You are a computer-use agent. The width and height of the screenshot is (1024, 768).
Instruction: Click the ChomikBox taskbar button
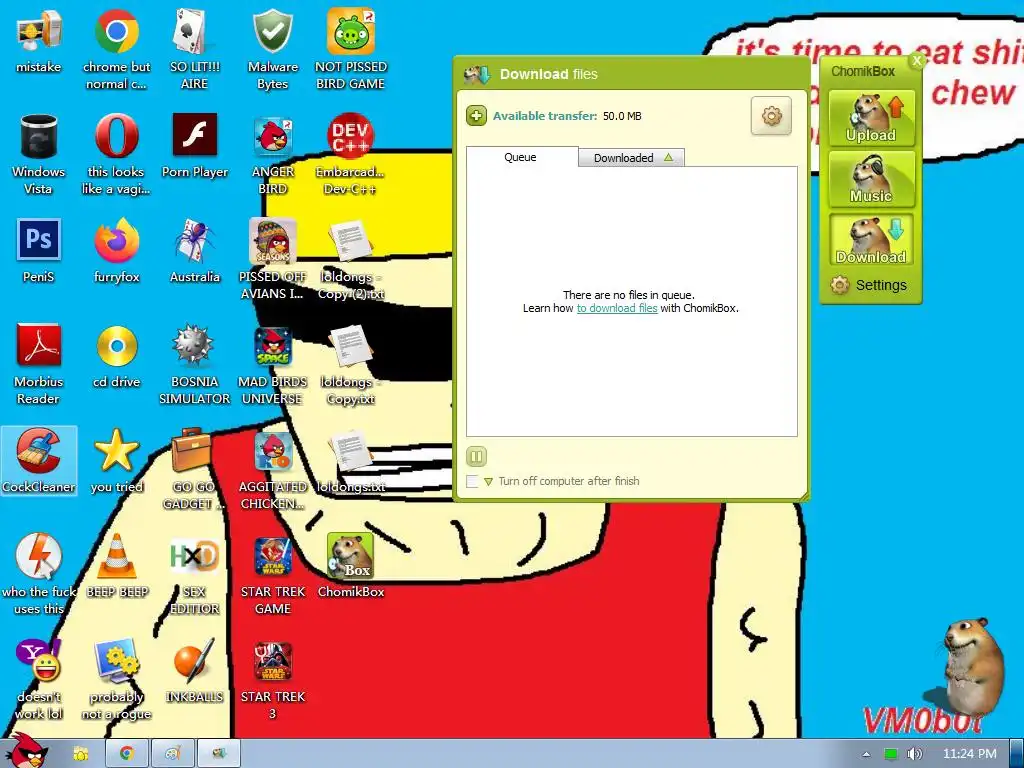pyautogui.click(x=219, y=754)
